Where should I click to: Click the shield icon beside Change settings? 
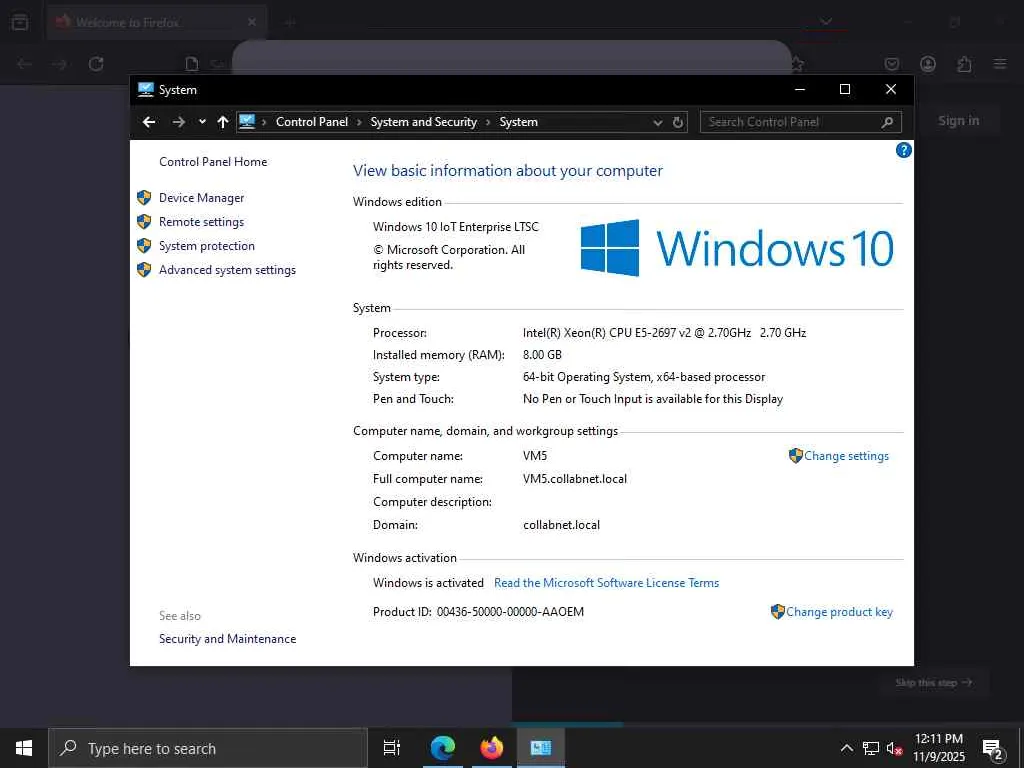pyautogui.click(x=795, y=456)
